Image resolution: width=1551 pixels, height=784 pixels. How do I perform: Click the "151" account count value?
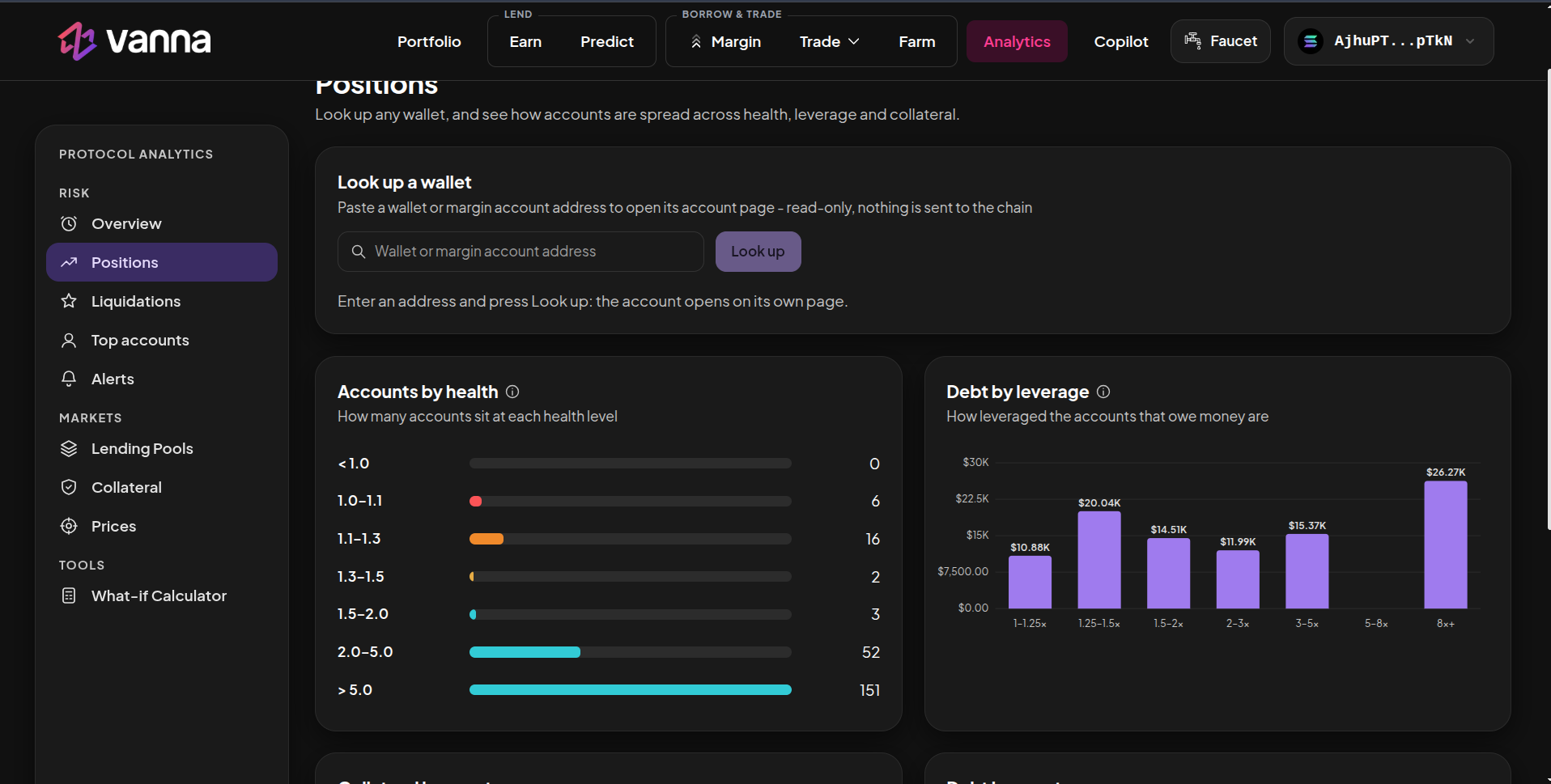(869, 690)
